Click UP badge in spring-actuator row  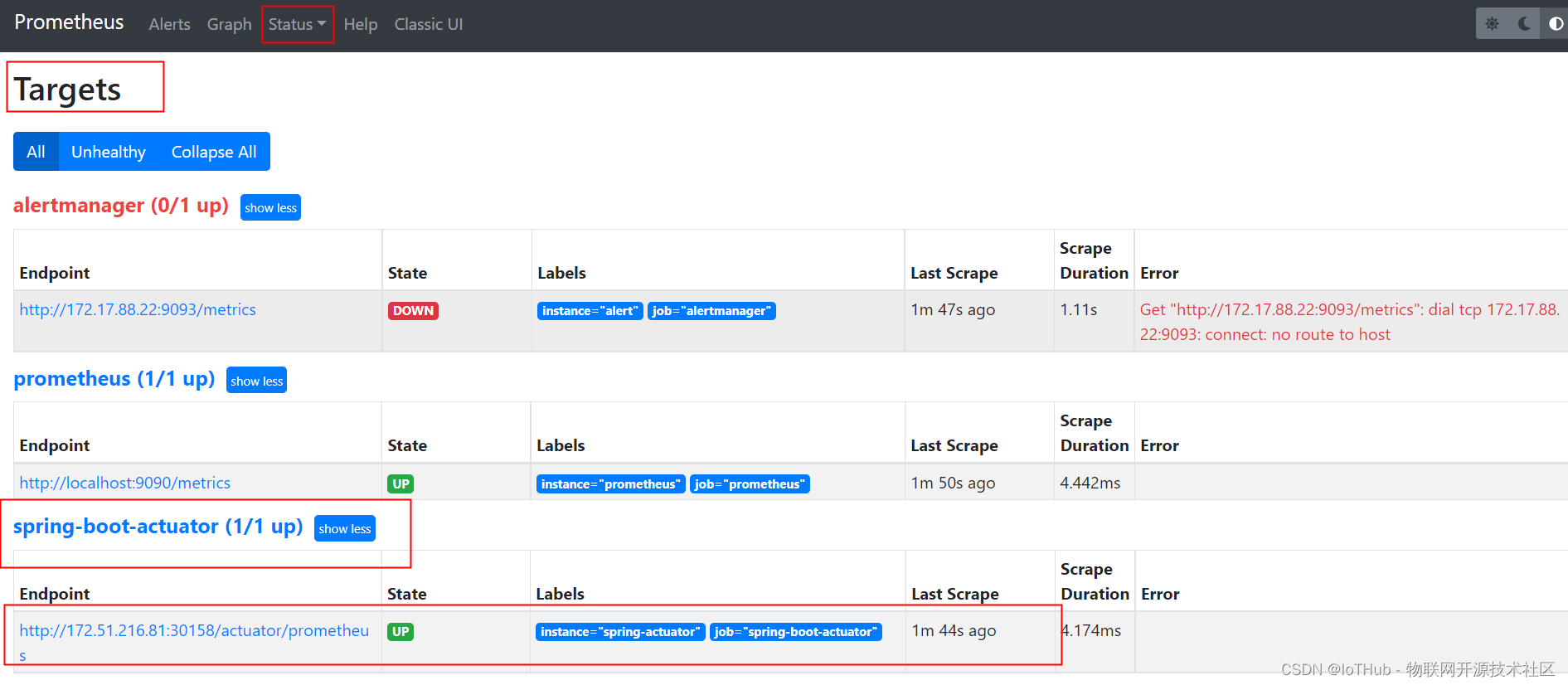click(x=400, y=632)
